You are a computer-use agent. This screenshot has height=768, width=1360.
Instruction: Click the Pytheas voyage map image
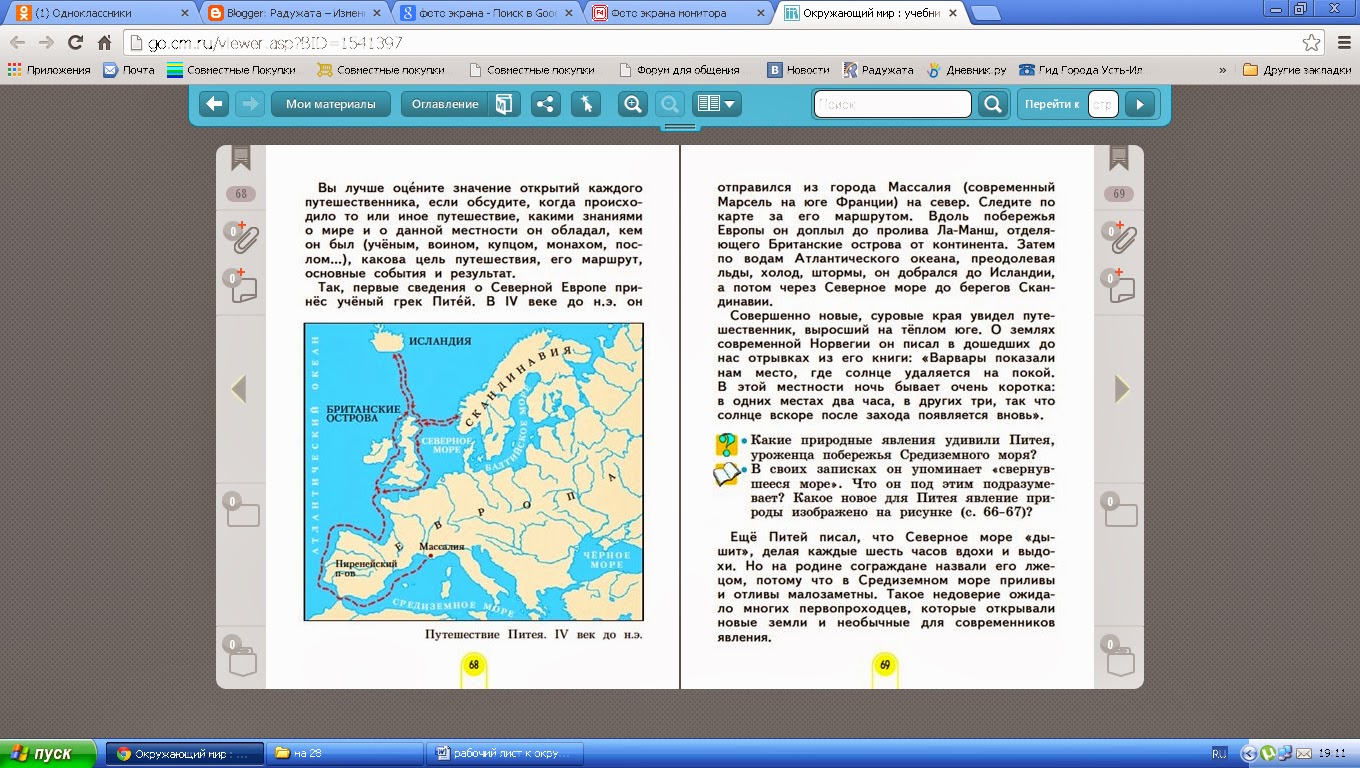point(473,471)
